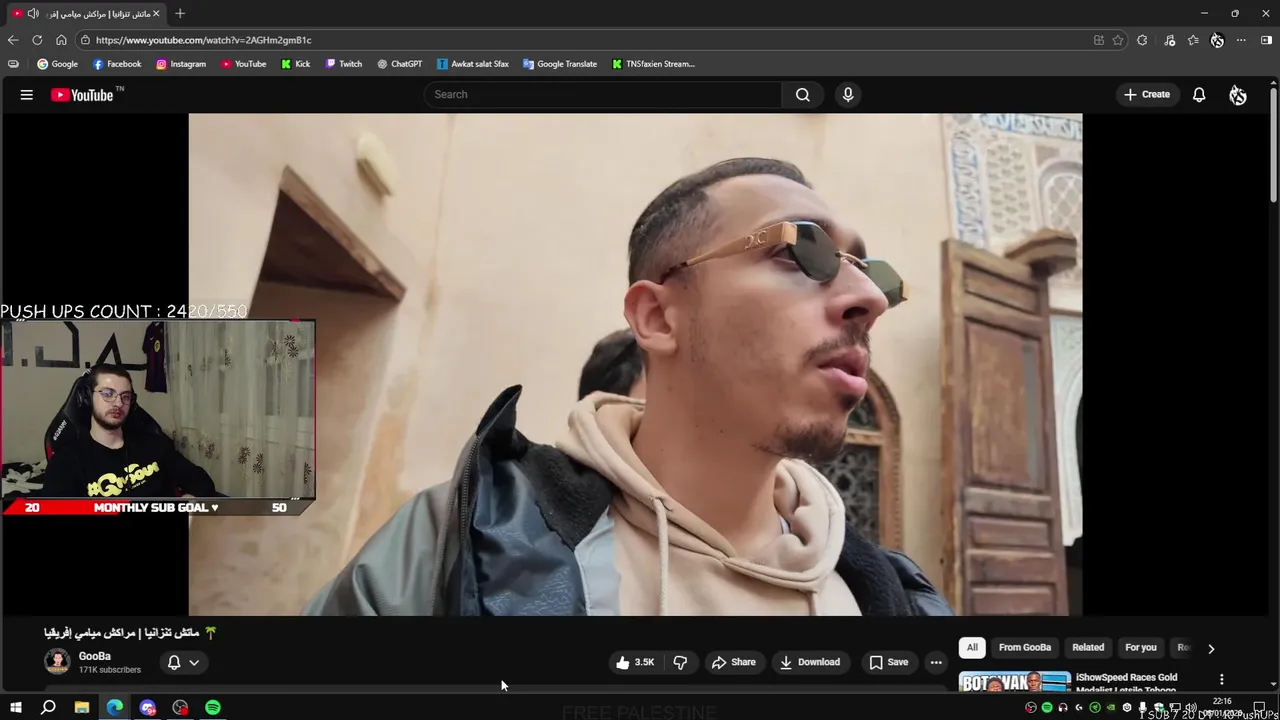The height and width of the screenshot is (720, 1280).
Task: Open Spotify from the taskbar
Action: [213, 708]
